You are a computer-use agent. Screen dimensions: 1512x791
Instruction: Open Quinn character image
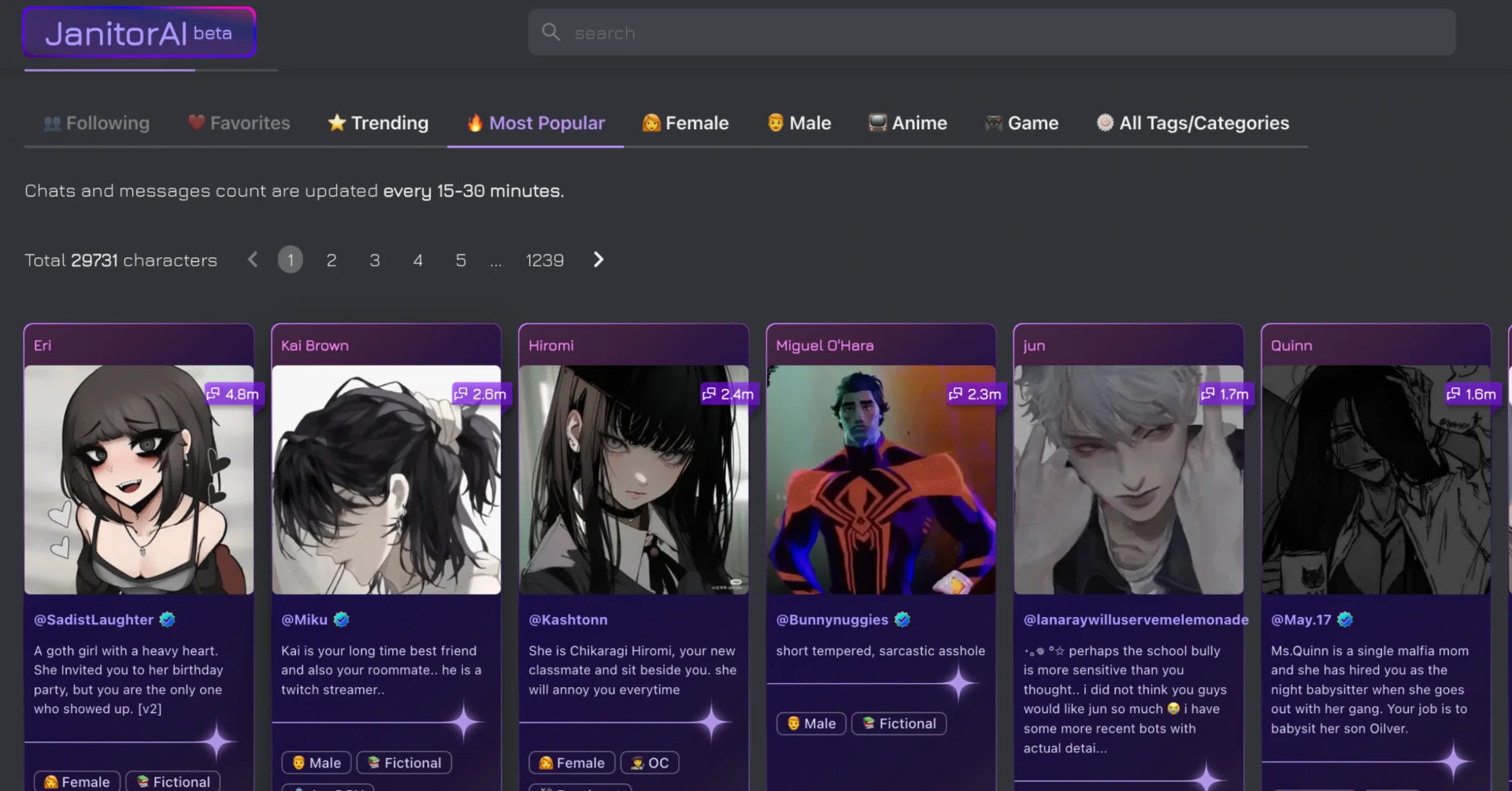tap(1376, 479)
